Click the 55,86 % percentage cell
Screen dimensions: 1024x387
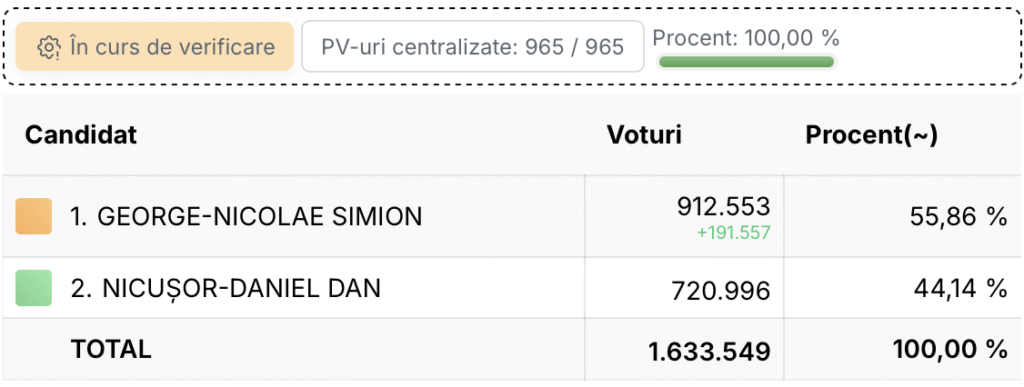tap(959, 217)
